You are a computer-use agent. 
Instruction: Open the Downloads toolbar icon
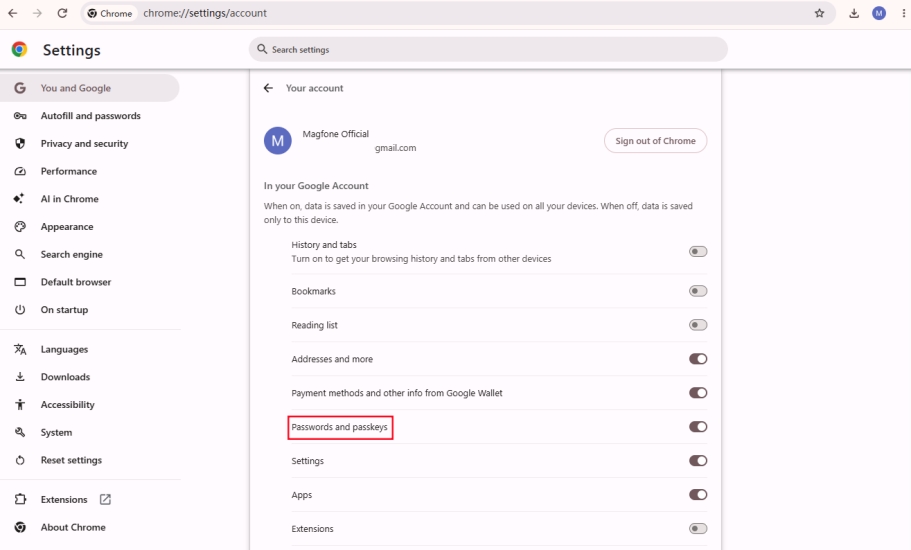point(853,13)
